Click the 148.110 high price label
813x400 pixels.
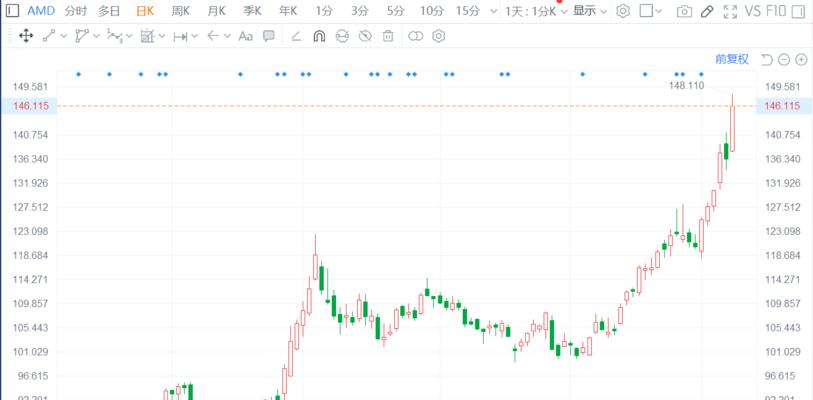[x=686, y=86]
